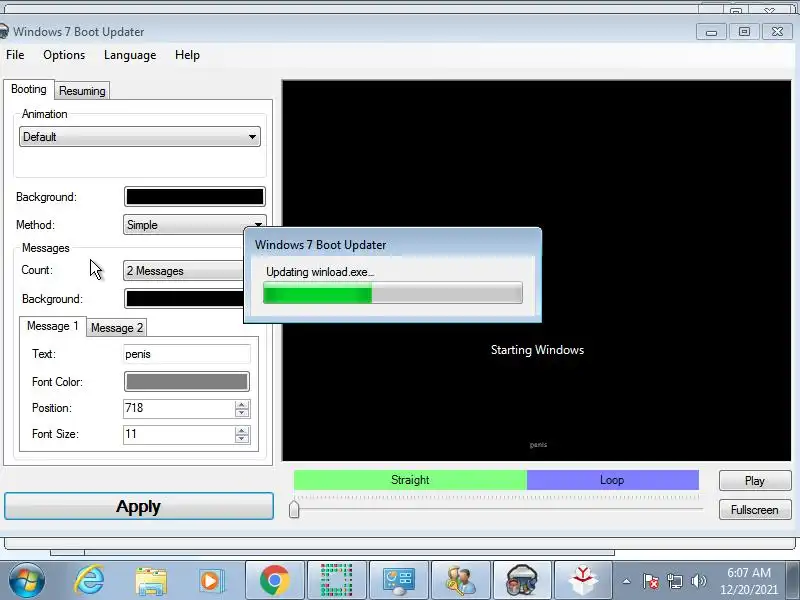The height and width of the screenshot is (600, 800).
Task: Select the Message 1 tab
Action: point(53,326)
